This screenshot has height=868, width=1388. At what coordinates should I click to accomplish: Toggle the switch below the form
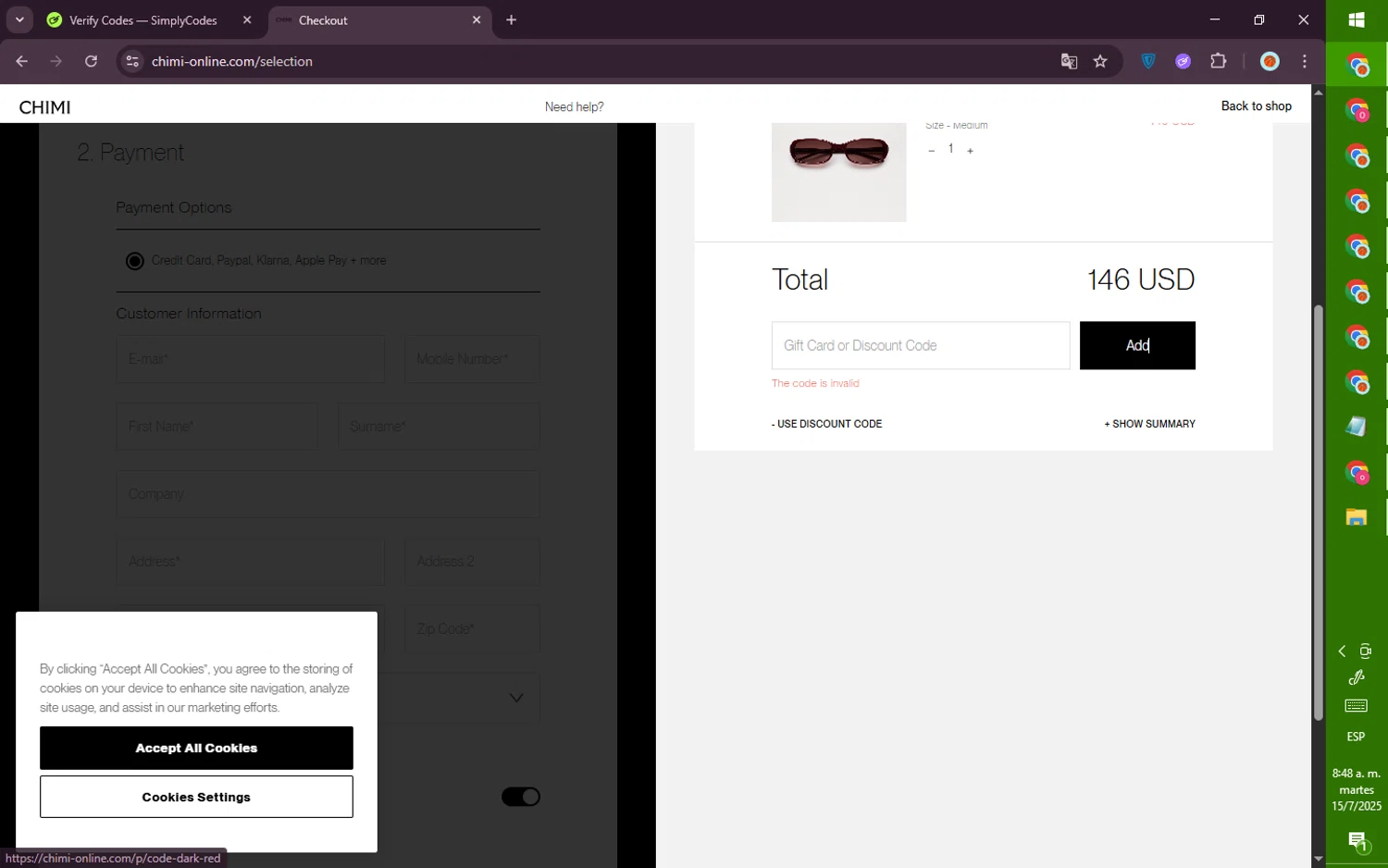click(520, 797)
